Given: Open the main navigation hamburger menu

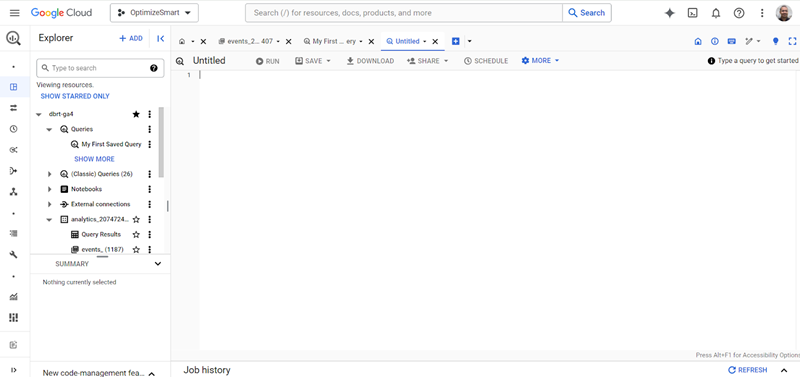Looking at the screenshot, I should pos(14,13).
